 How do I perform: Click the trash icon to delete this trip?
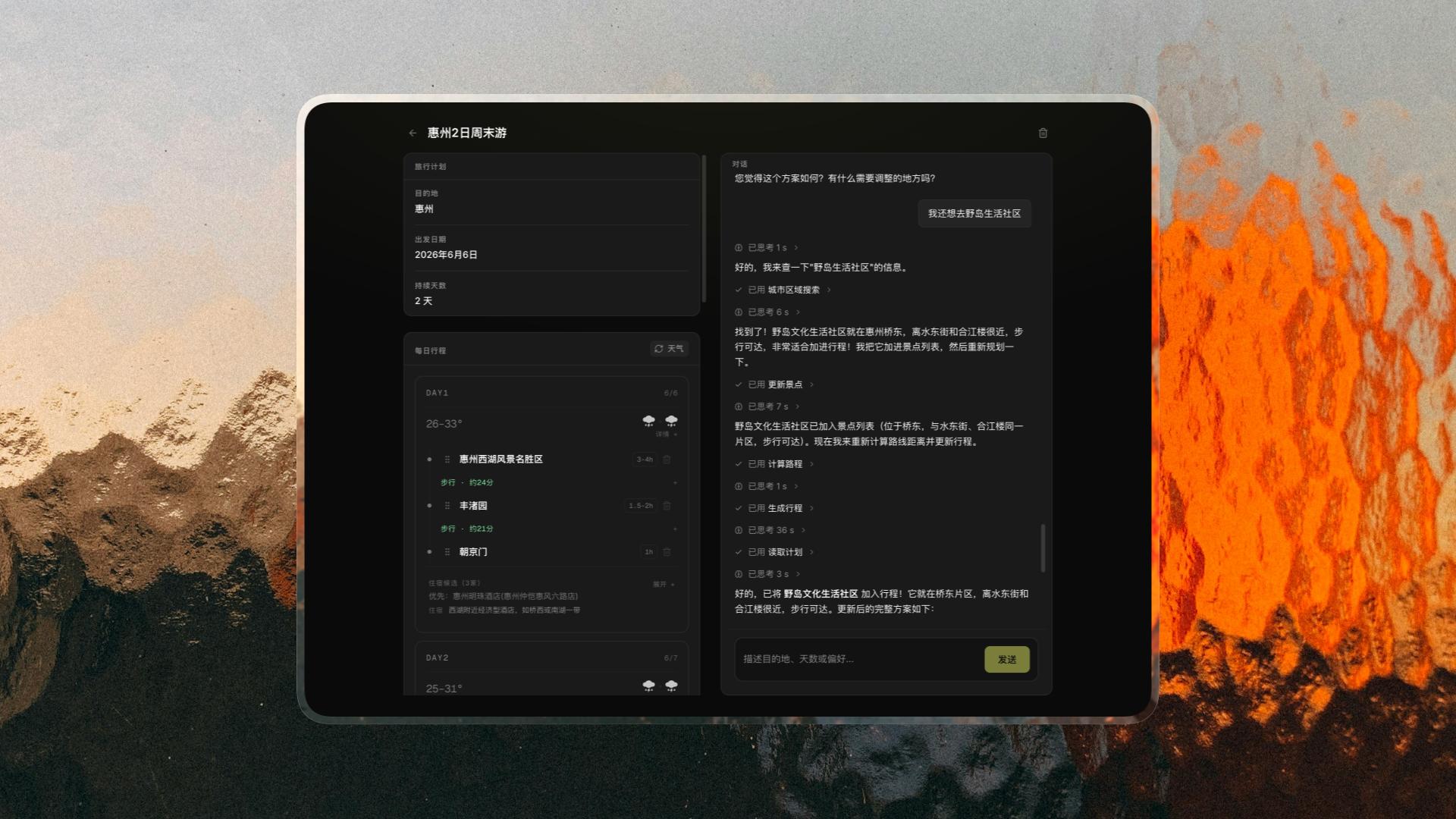click(1043, 133)
